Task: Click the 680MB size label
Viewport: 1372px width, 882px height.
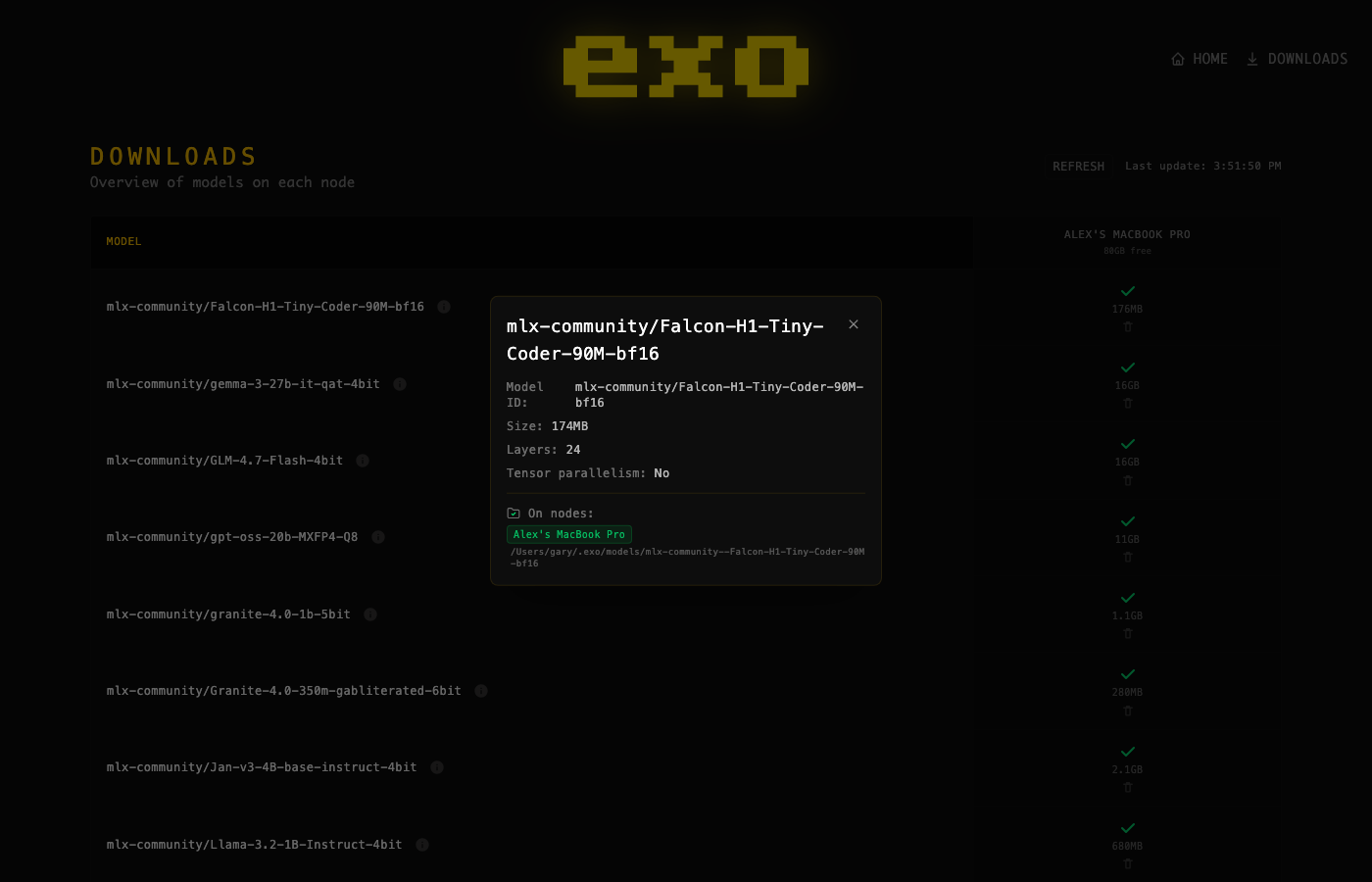Action: click(1127, 846)
